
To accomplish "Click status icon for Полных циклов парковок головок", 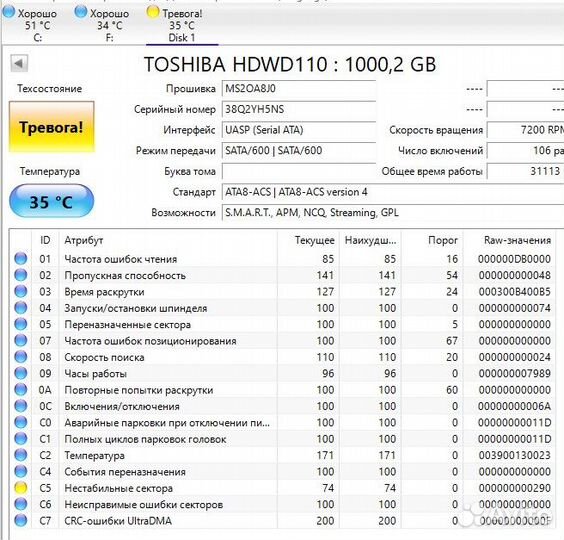I will [x=21, y=439].
